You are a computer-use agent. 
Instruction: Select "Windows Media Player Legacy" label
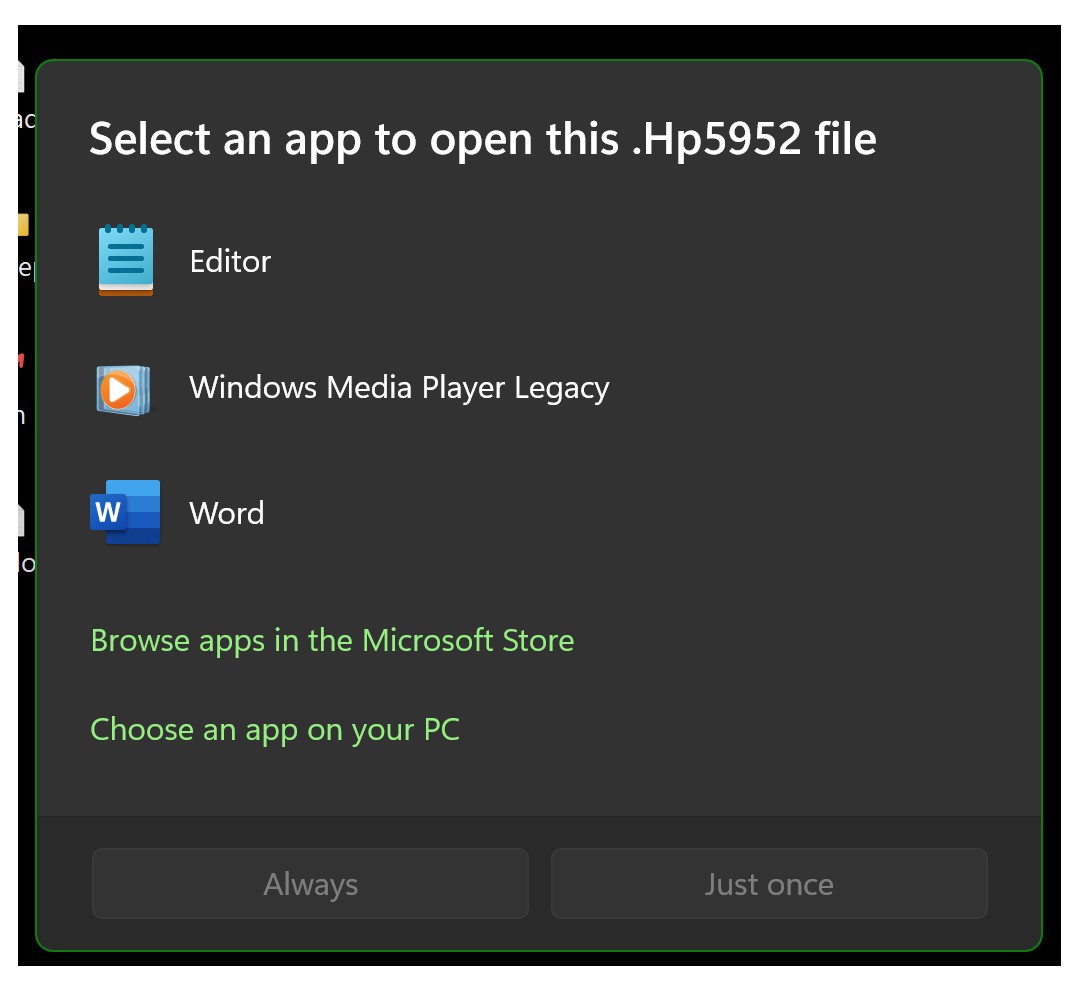click(399, 388)
